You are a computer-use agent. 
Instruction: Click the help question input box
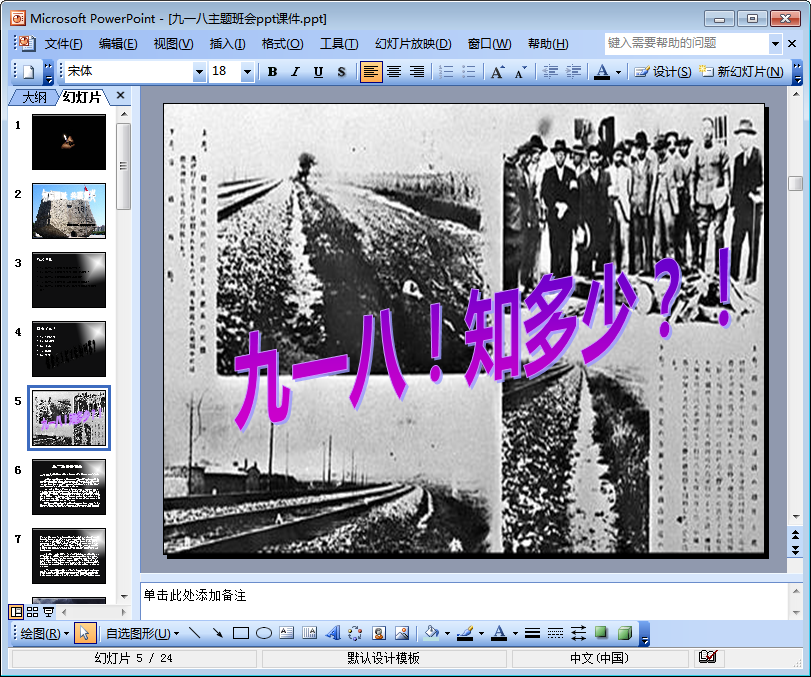686,43
